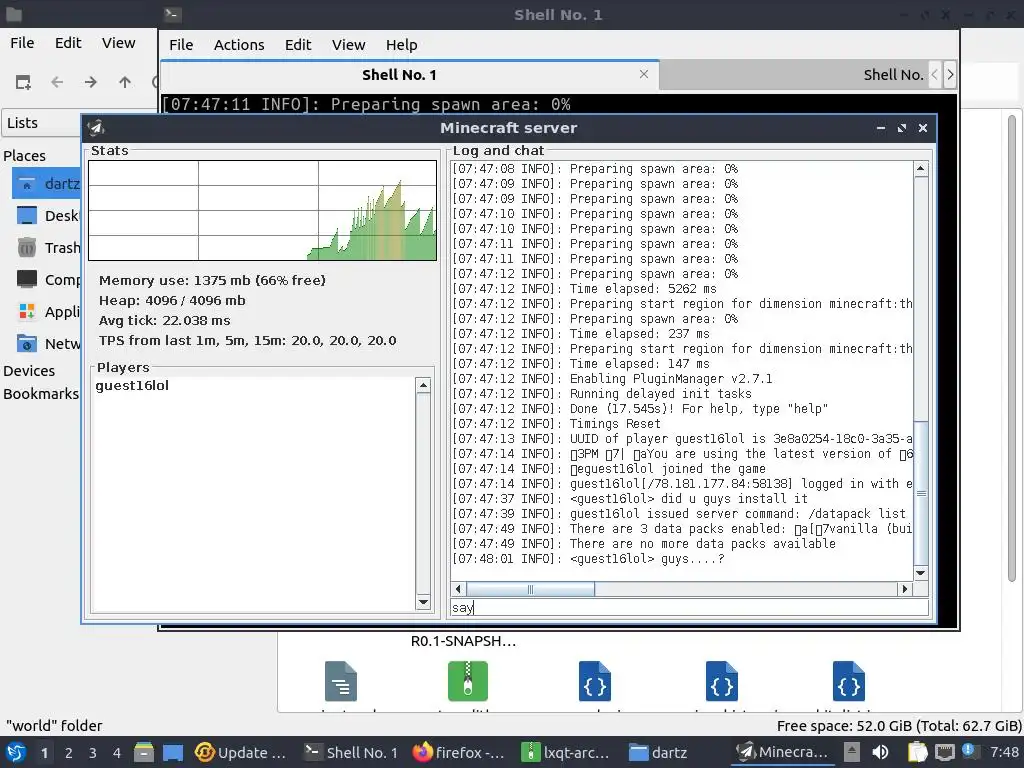
Task: Show previous terminal tabs with left chevron
Action: tap(935, 74)
